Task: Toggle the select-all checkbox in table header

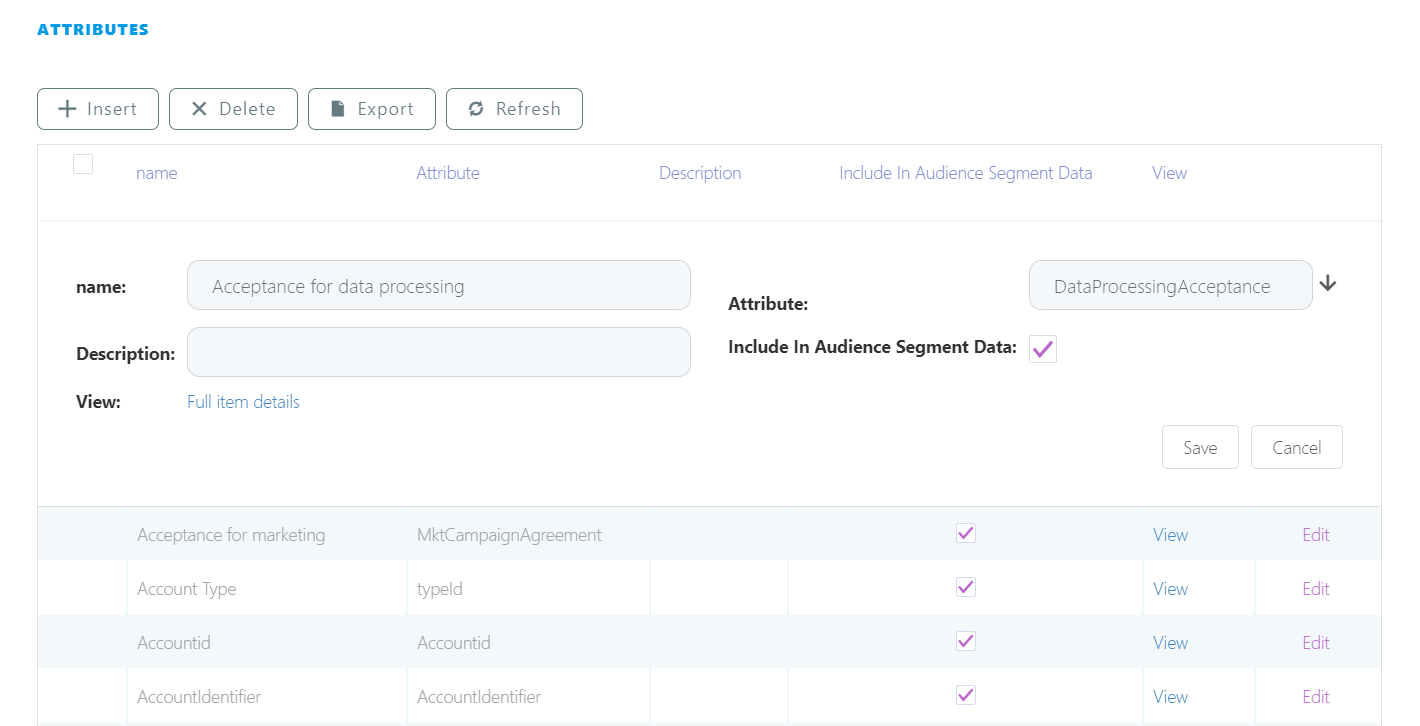Action: point(83,164)
